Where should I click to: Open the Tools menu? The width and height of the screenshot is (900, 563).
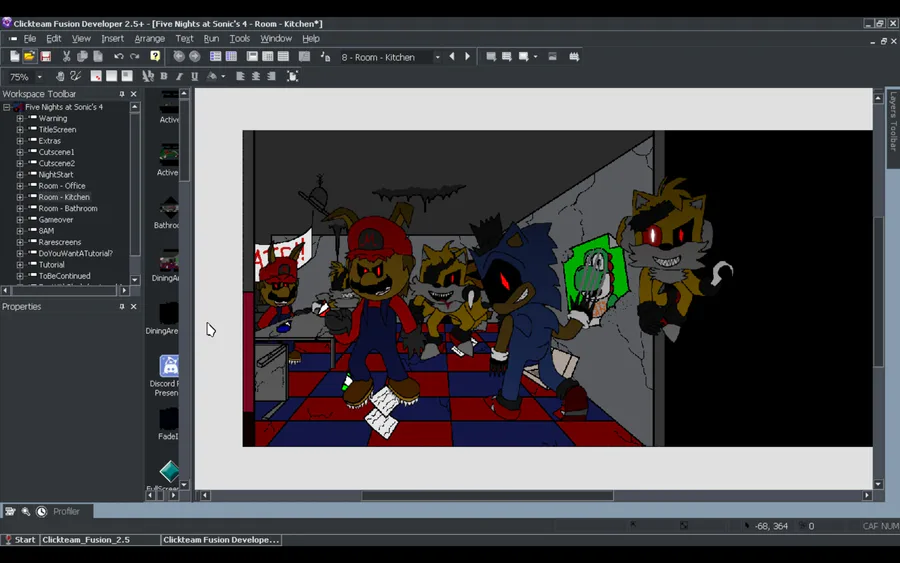point(239,38)
